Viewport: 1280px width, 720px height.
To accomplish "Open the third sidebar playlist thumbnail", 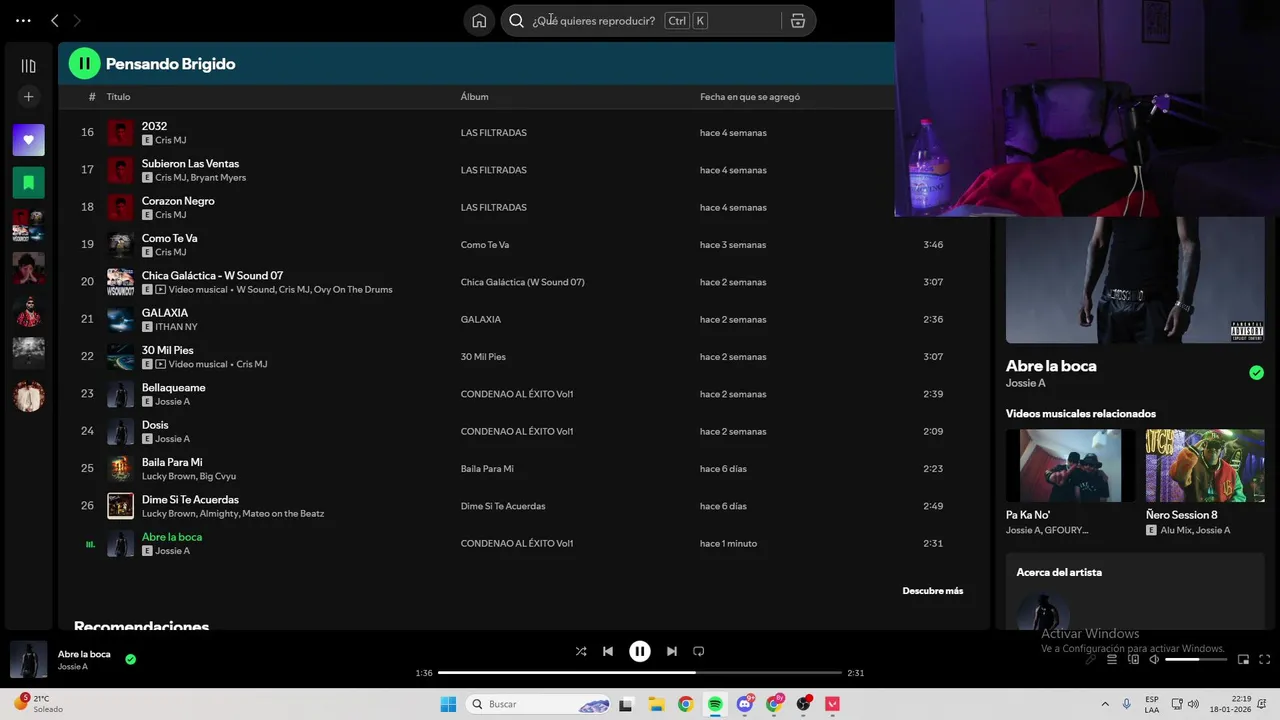I will point(28,226).
